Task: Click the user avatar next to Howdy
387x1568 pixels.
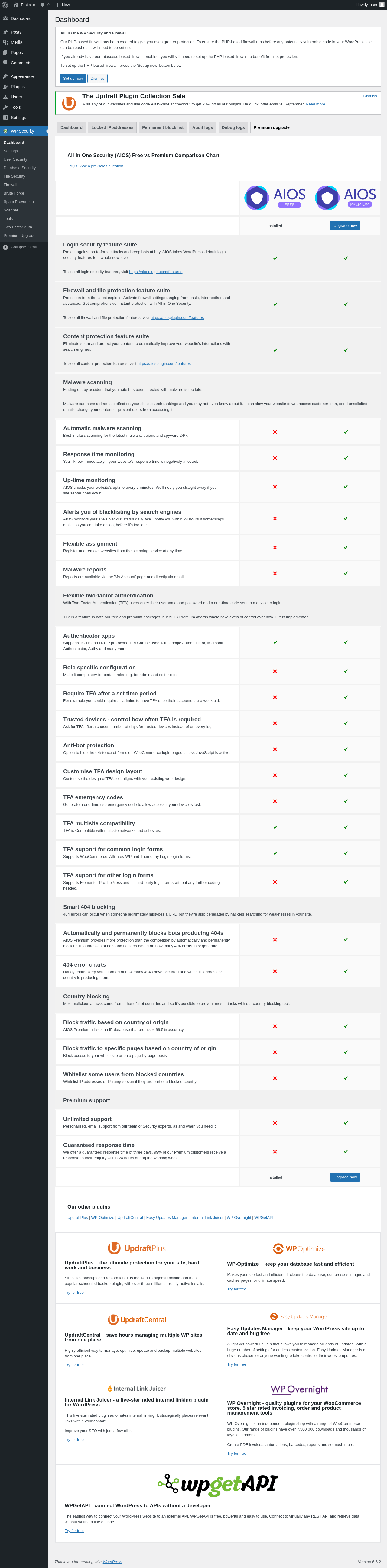Action: (382, 4)
